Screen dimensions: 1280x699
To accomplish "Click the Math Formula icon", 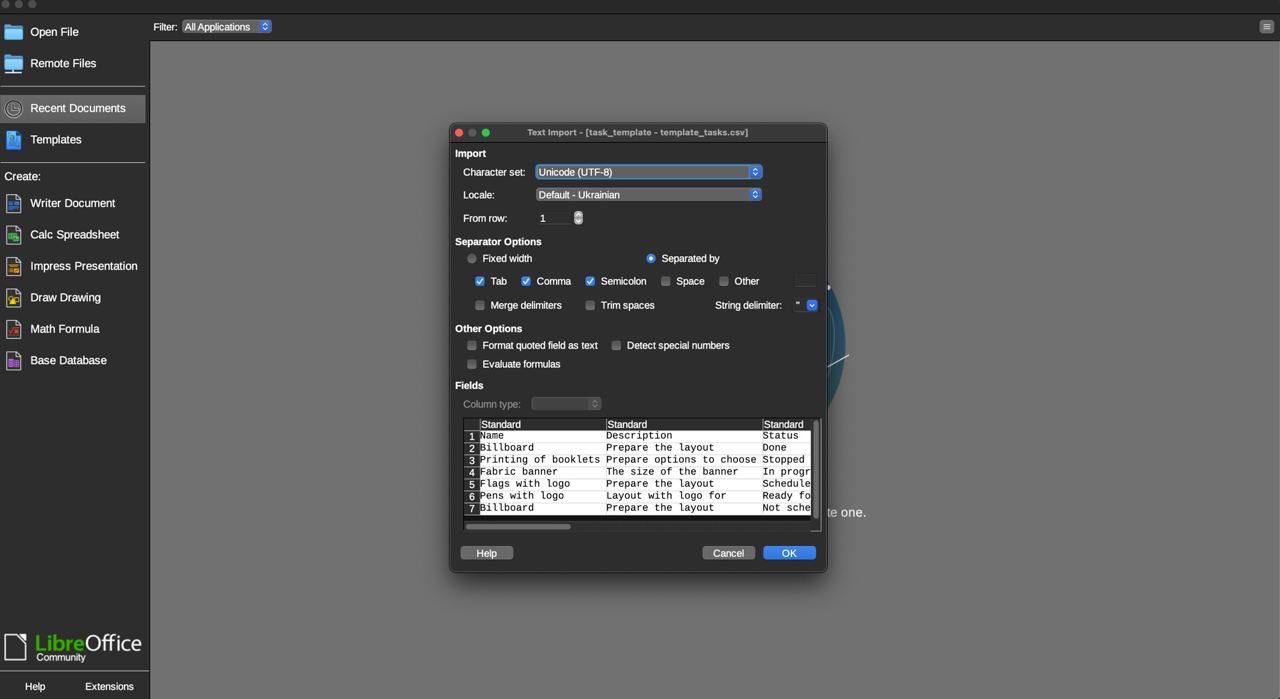I will pos(13,329).
